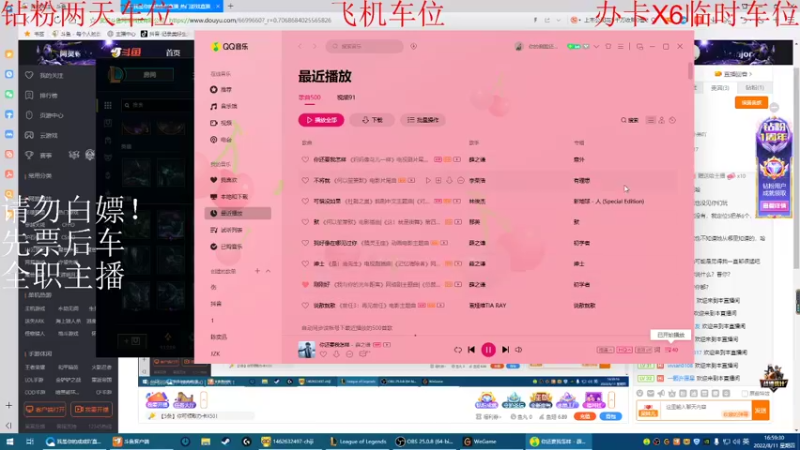This screenshot has height=450, width=800.
Task: Expand the account dropdown chevron in title bar
Action: coord(596,46)
